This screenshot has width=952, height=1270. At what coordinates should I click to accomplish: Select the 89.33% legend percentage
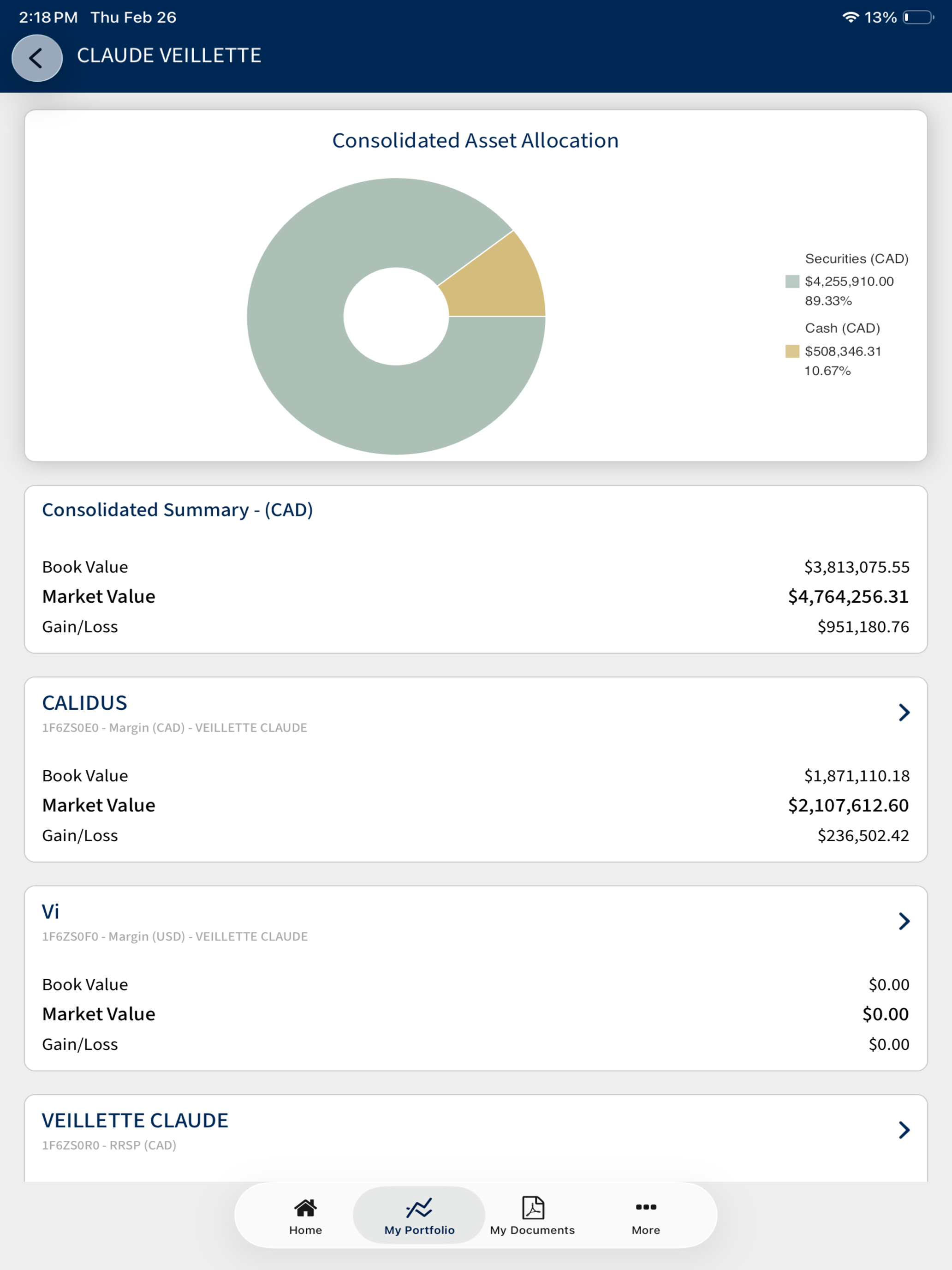click(828, 301)
